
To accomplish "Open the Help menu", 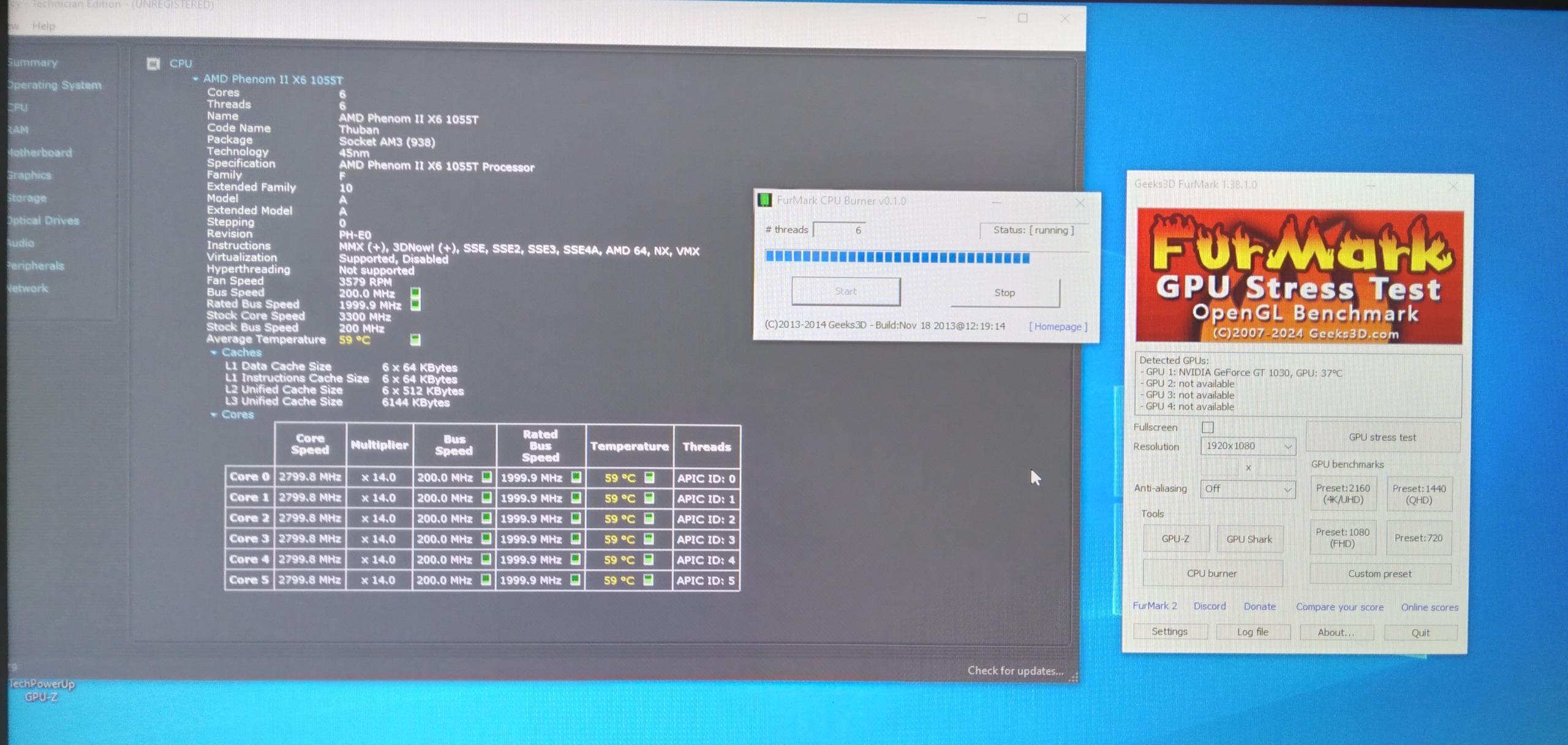I will (43, 26).
